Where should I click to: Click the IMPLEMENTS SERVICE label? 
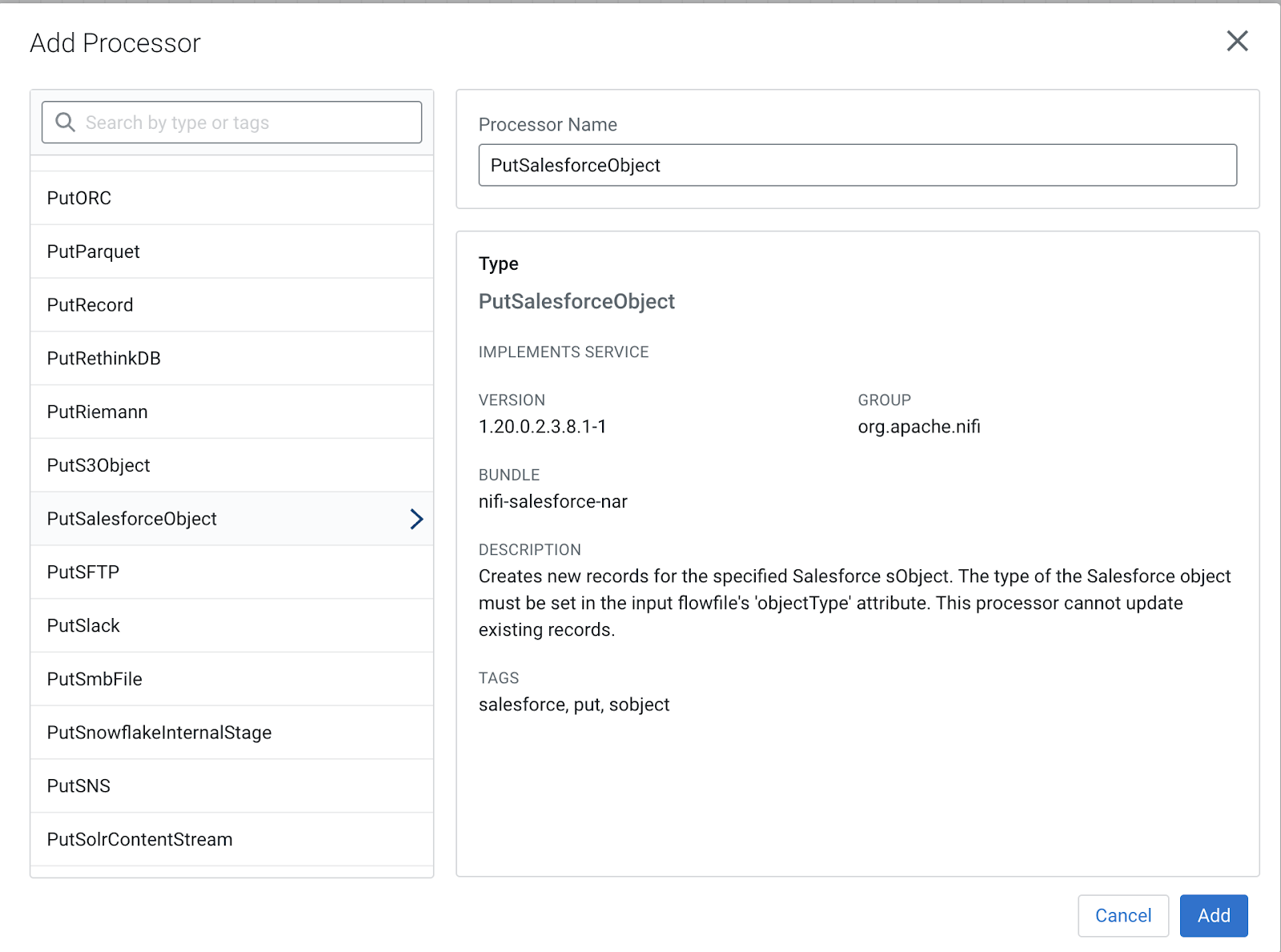[x=564, y=352]
